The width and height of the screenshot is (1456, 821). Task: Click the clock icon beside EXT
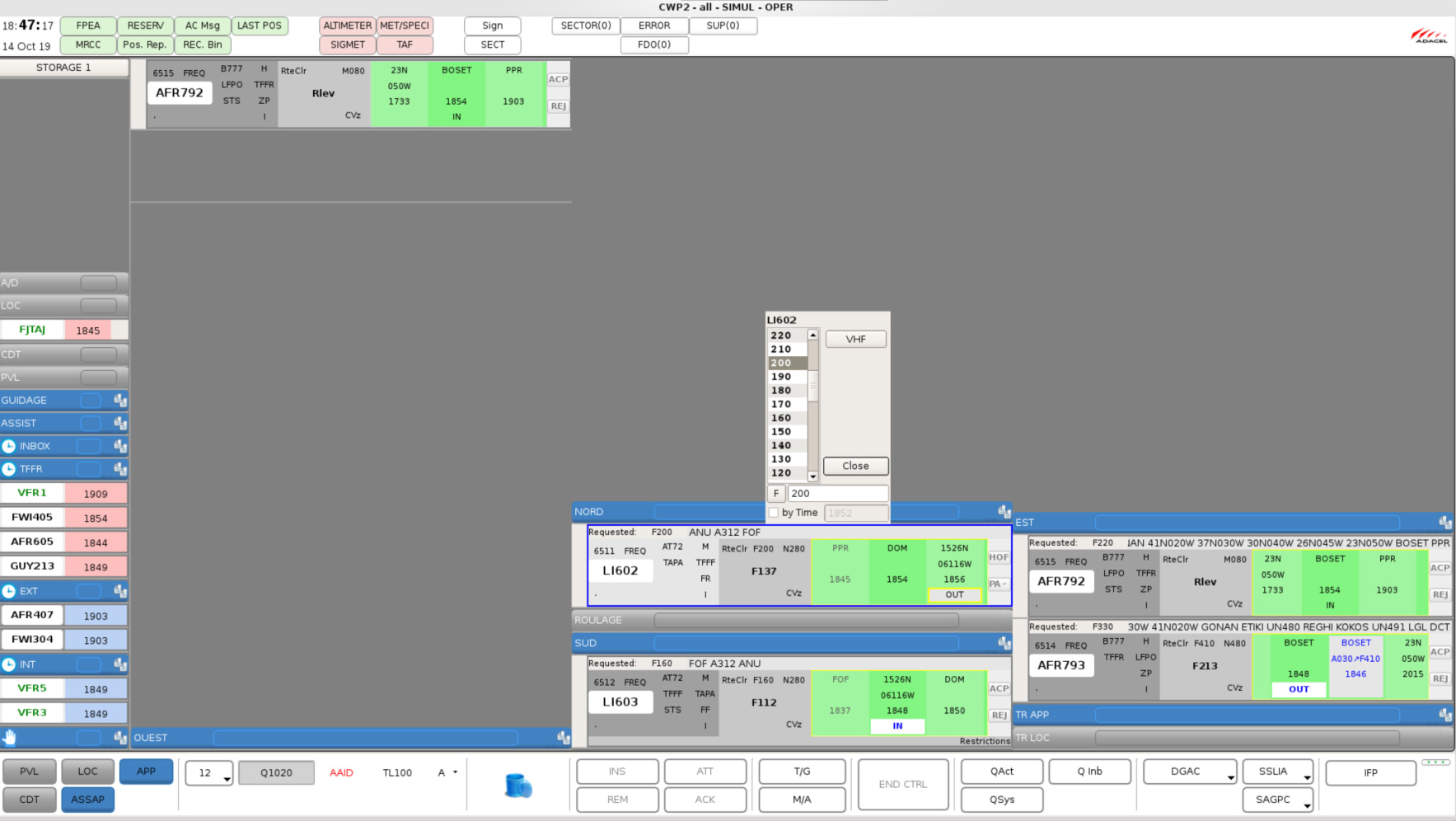[9, 591]
